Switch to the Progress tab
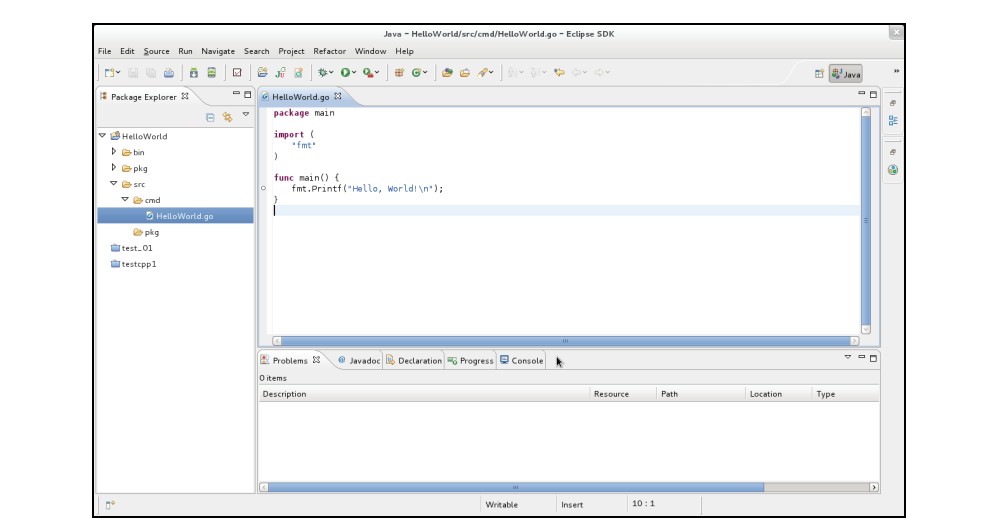 point(471,360)
